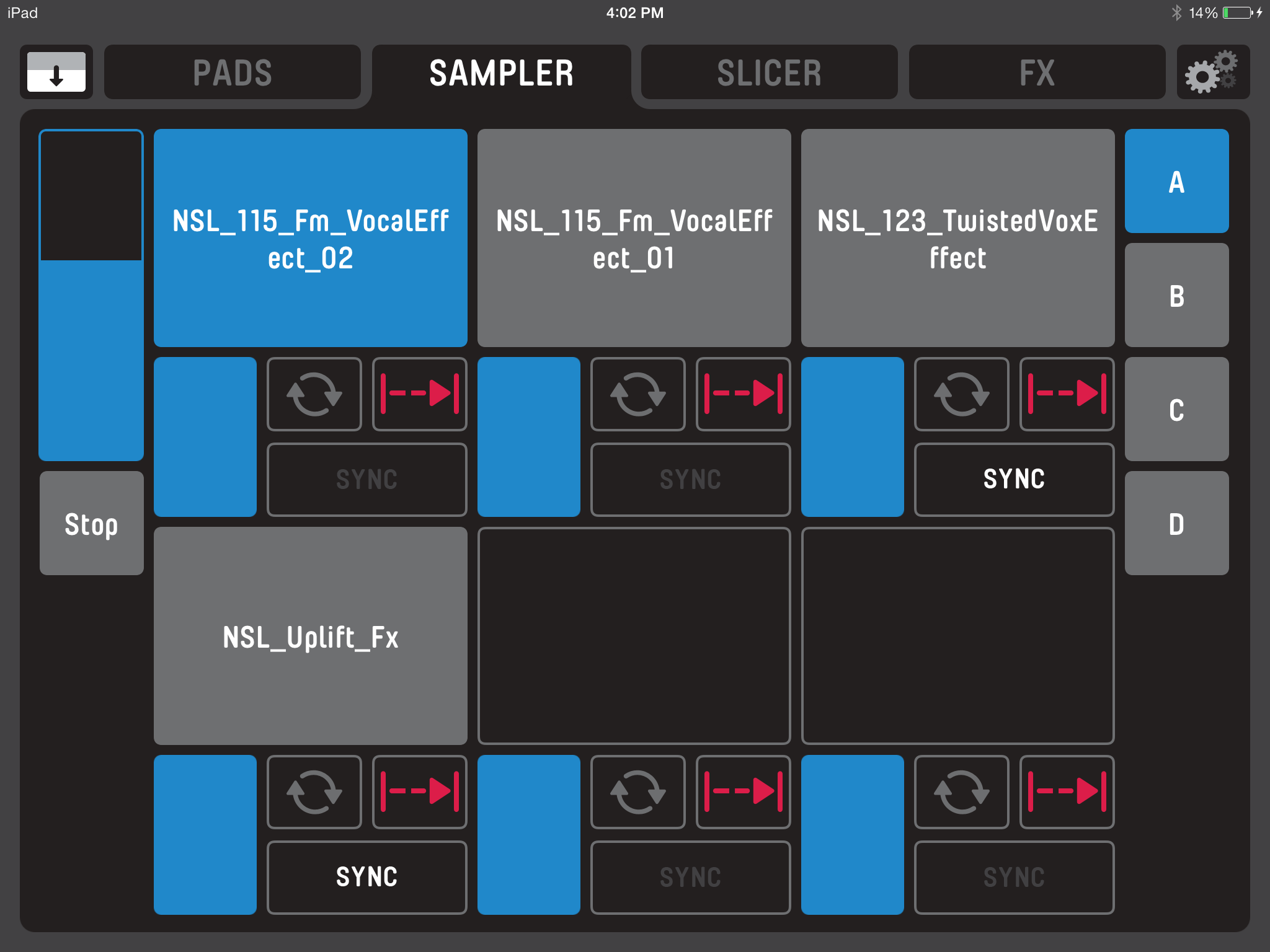Select one-shot playback icon under NSL_Uplift_Fx
Viewport: 1270px width, 952px height.
coord(420,792)
